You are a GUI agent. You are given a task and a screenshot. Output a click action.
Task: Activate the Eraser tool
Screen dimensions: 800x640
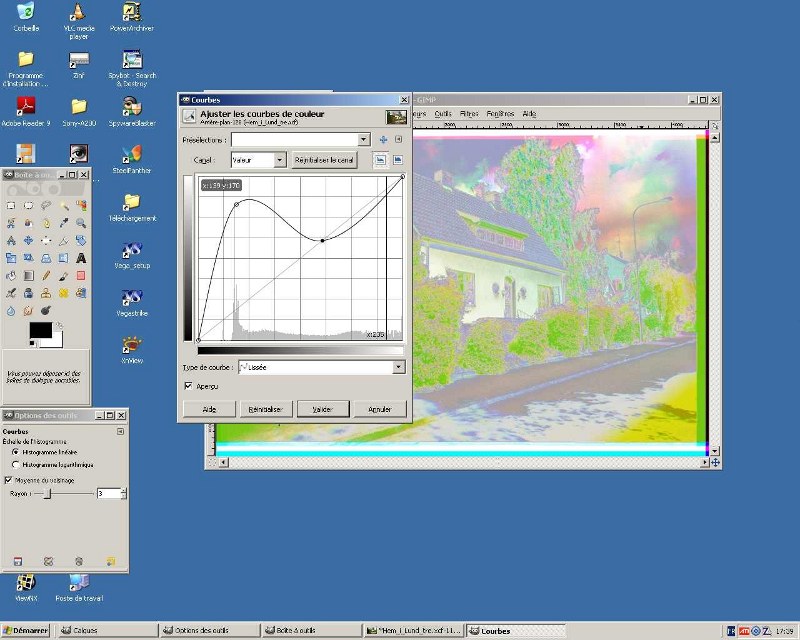coord(81,275)
